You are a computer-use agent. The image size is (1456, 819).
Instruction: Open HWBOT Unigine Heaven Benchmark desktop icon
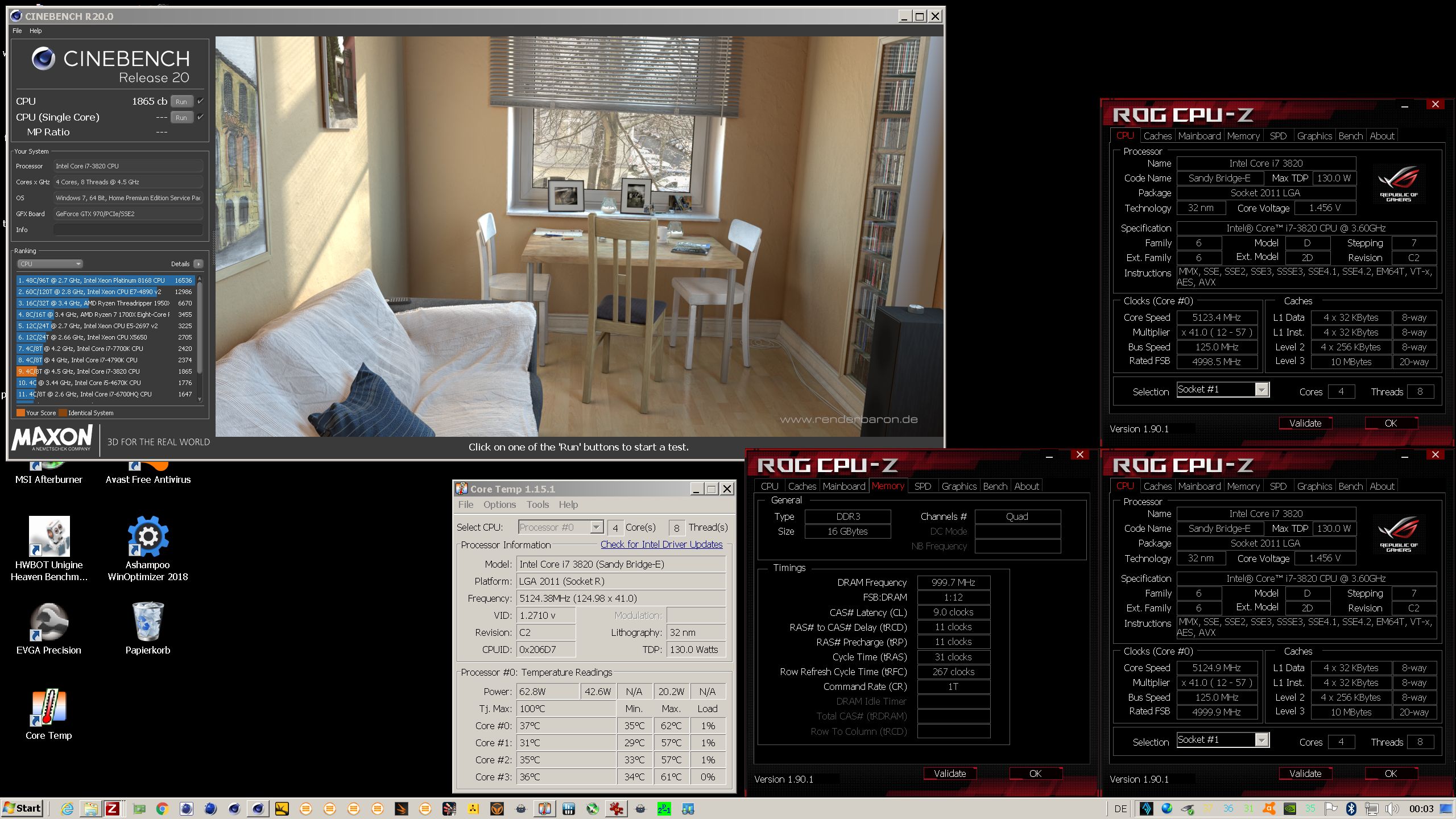pyautogui.click(x=49, y=548)
